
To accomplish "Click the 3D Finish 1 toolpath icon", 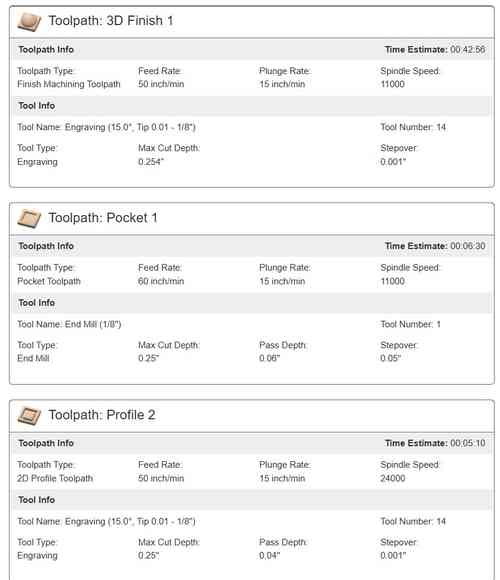I will coord(29,21).
